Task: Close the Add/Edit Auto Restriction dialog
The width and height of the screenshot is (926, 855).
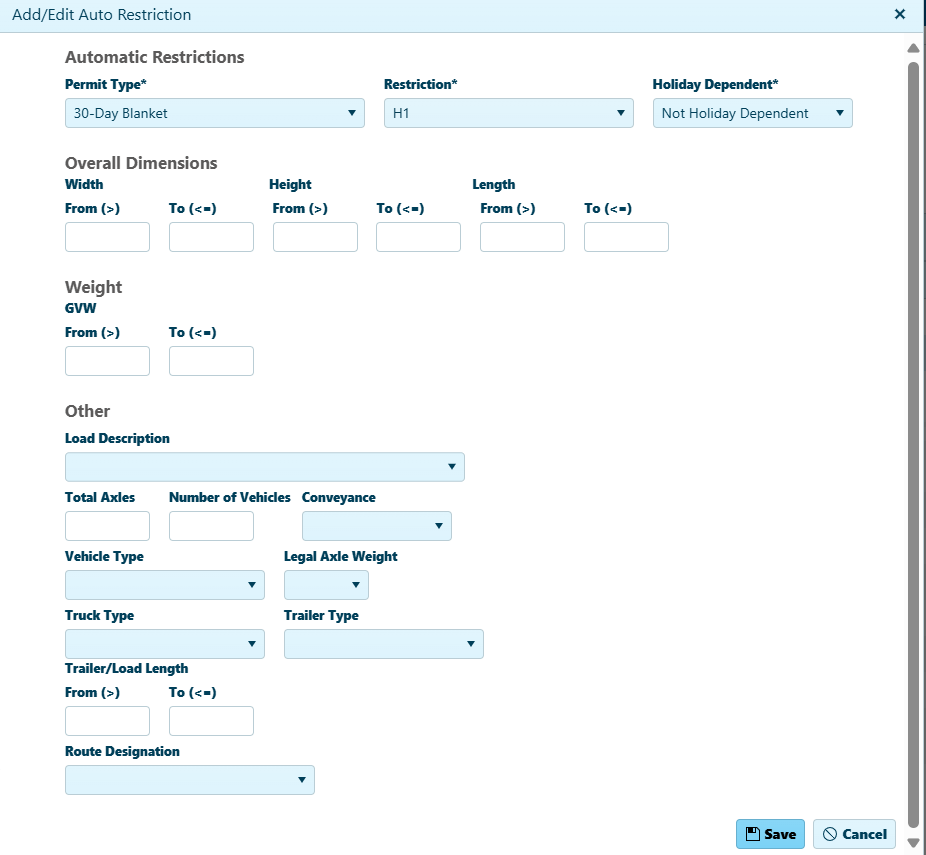Action: [x=899, y=15]
